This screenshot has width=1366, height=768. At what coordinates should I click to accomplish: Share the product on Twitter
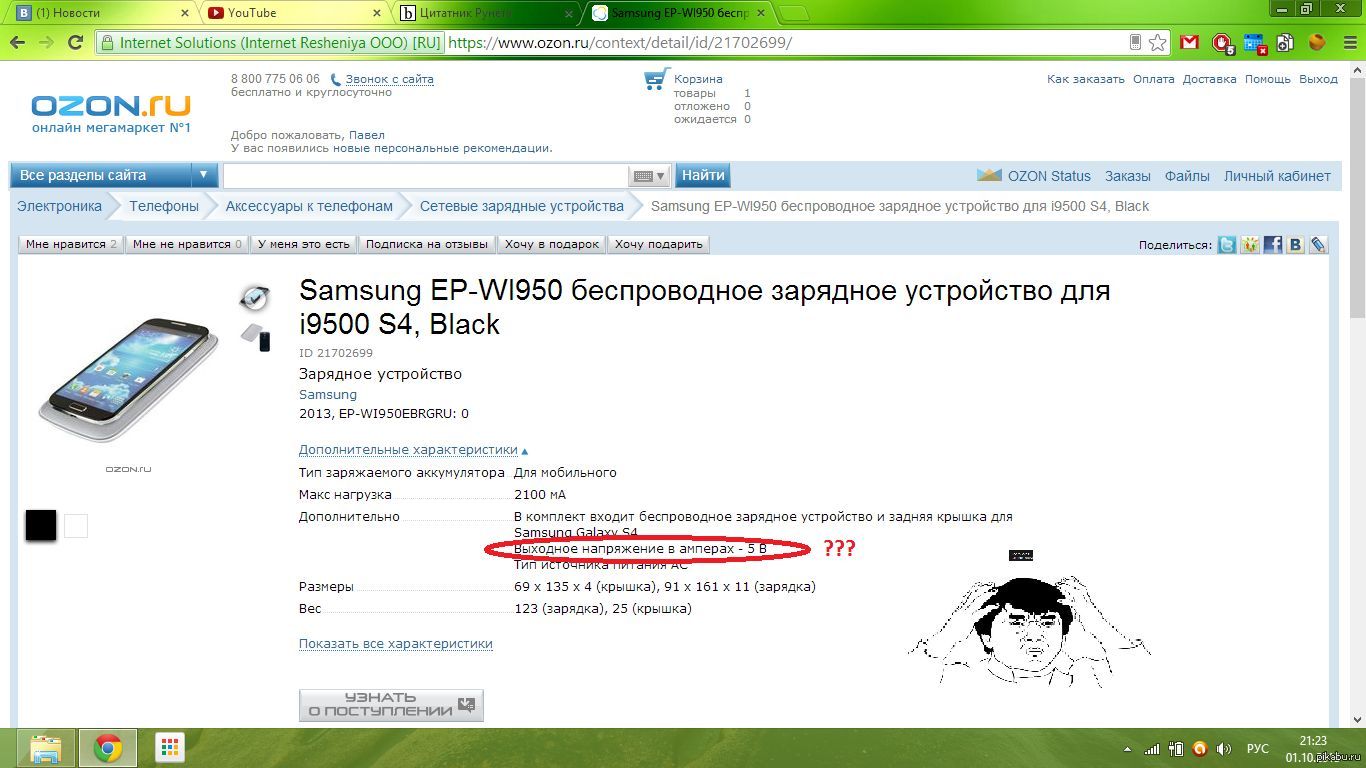1226,244
